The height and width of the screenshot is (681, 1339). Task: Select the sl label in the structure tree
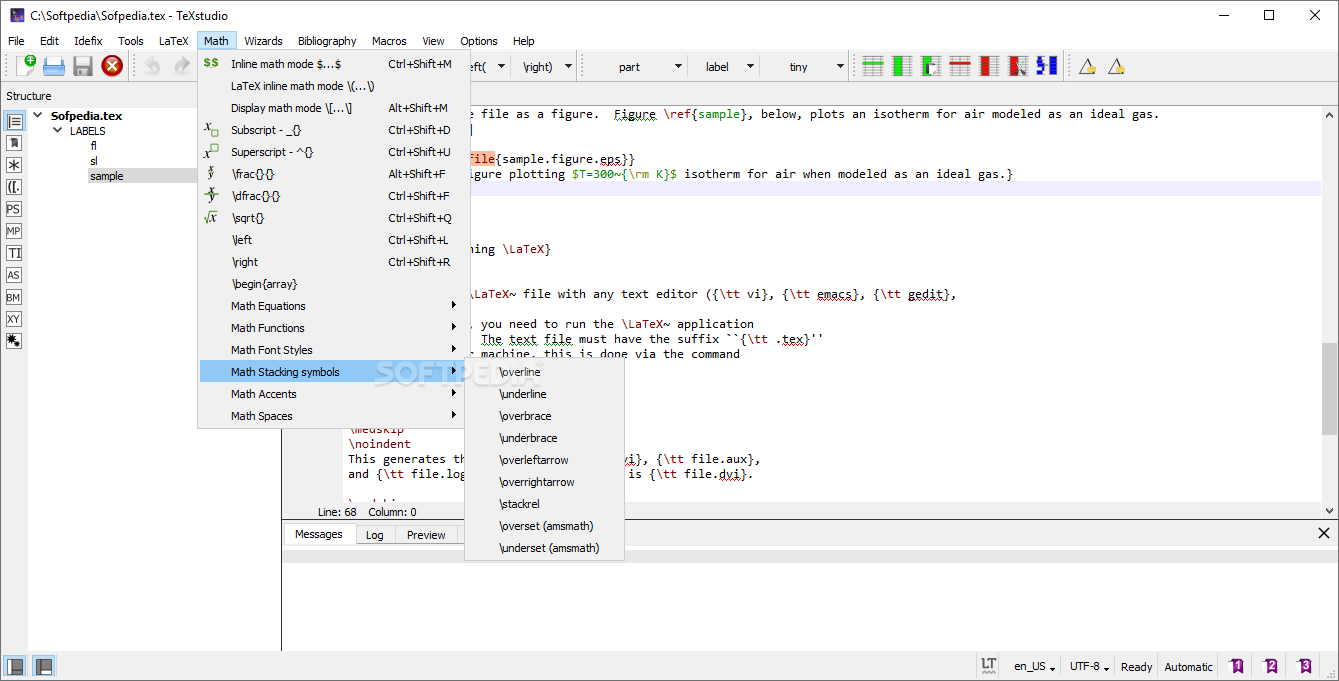coord(94,161)
